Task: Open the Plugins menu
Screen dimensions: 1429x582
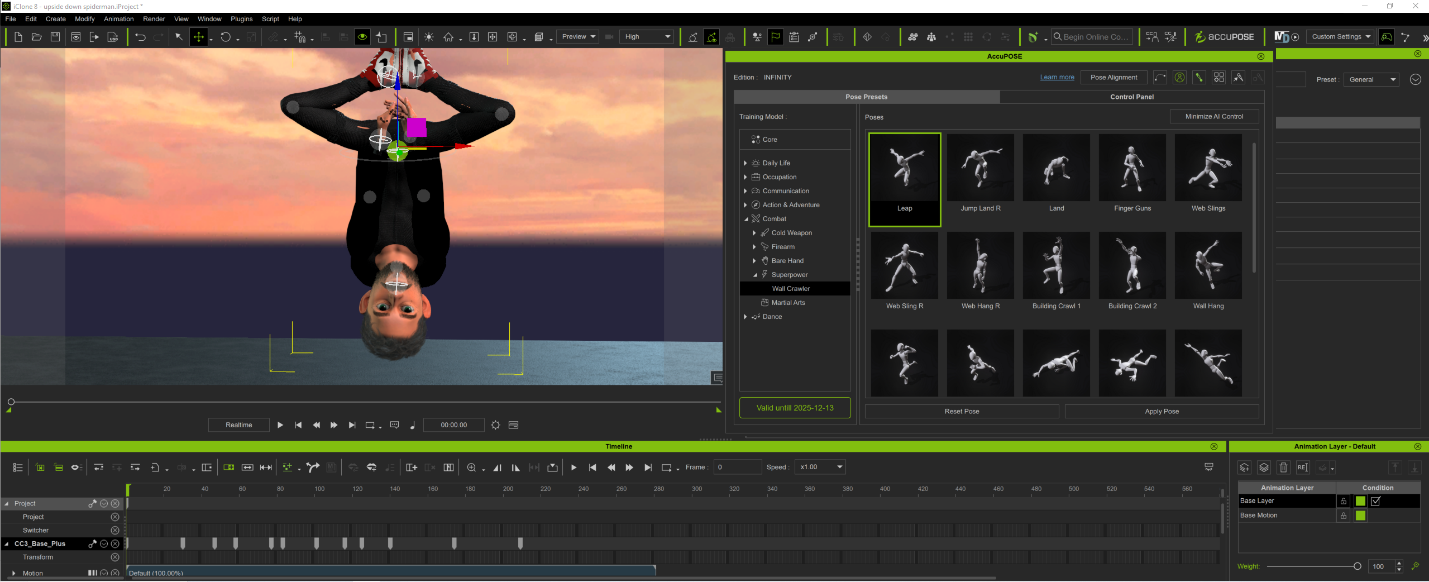Action: 241,18
